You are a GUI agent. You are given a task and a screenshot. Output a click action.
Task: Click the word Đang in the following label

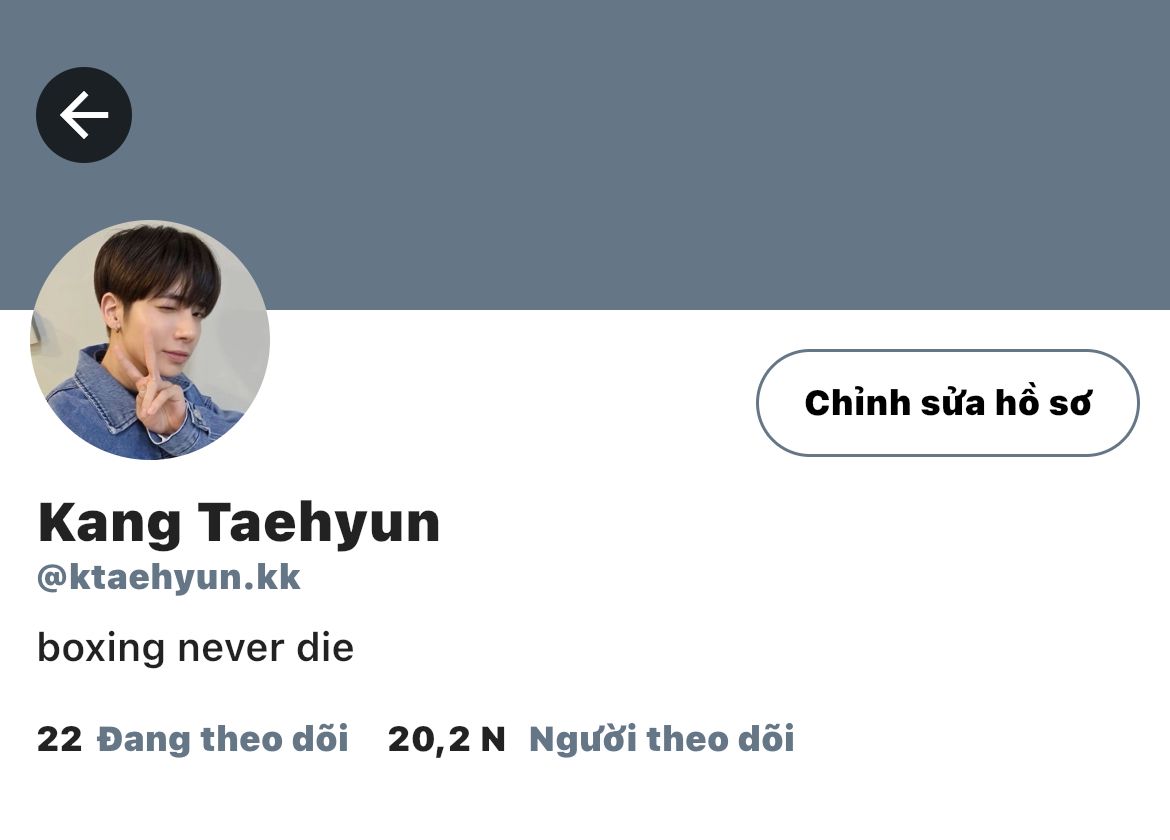point(145,739)
